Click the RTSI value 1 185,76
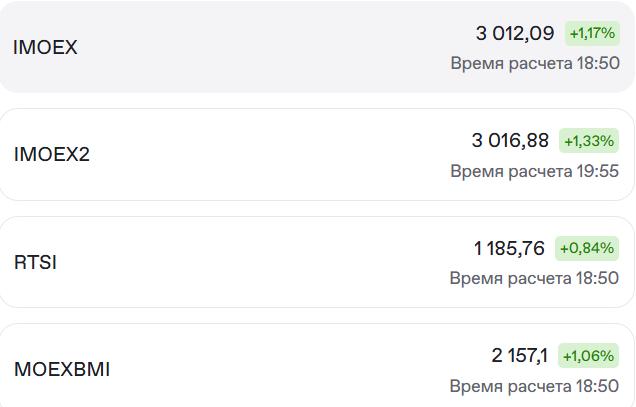This screenshot has height=407, width=636. pos(509,248)
